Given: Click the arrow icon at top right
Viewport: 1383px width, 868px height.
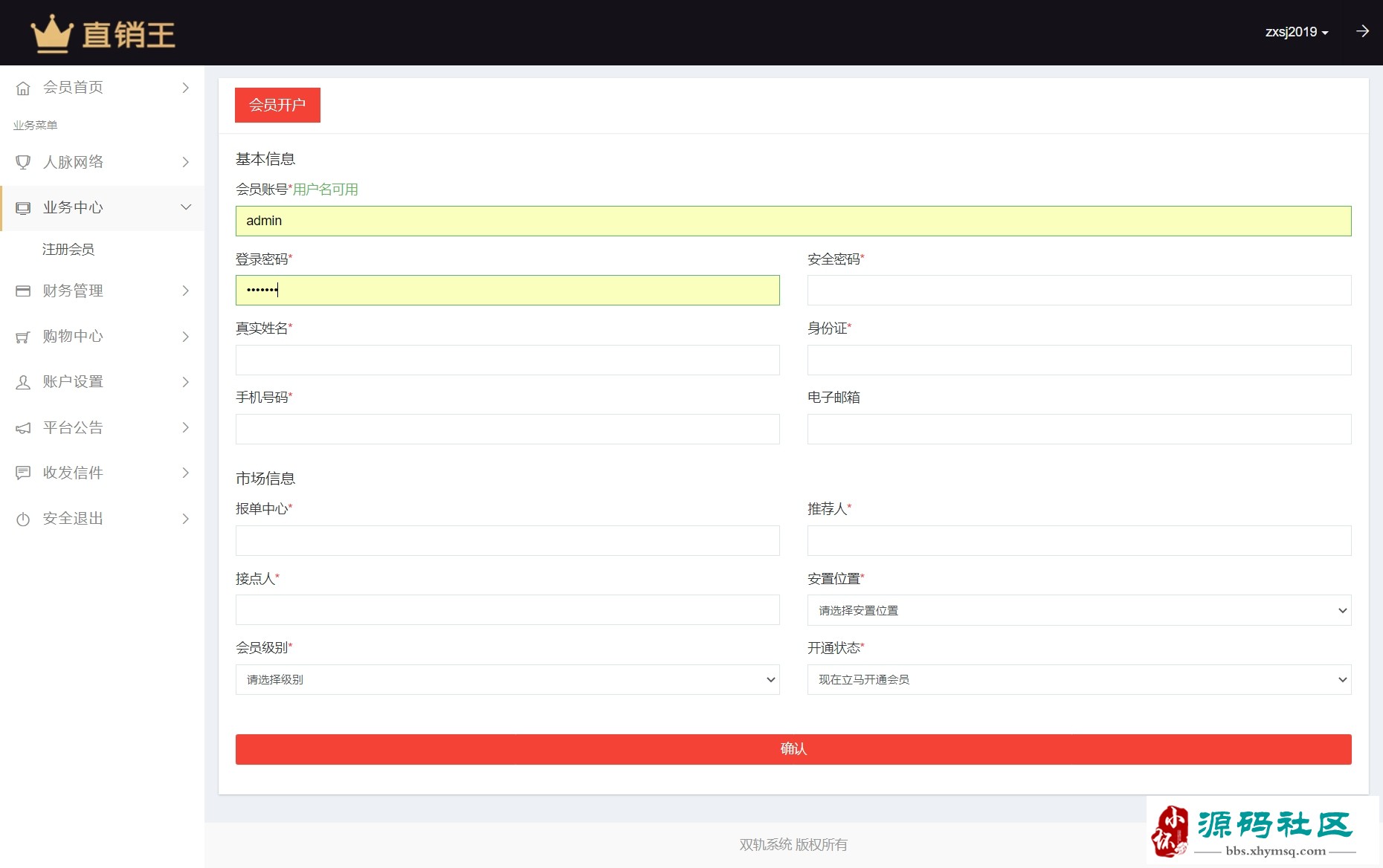Looking at the screenshot, I should click(x=1362, y=31).
